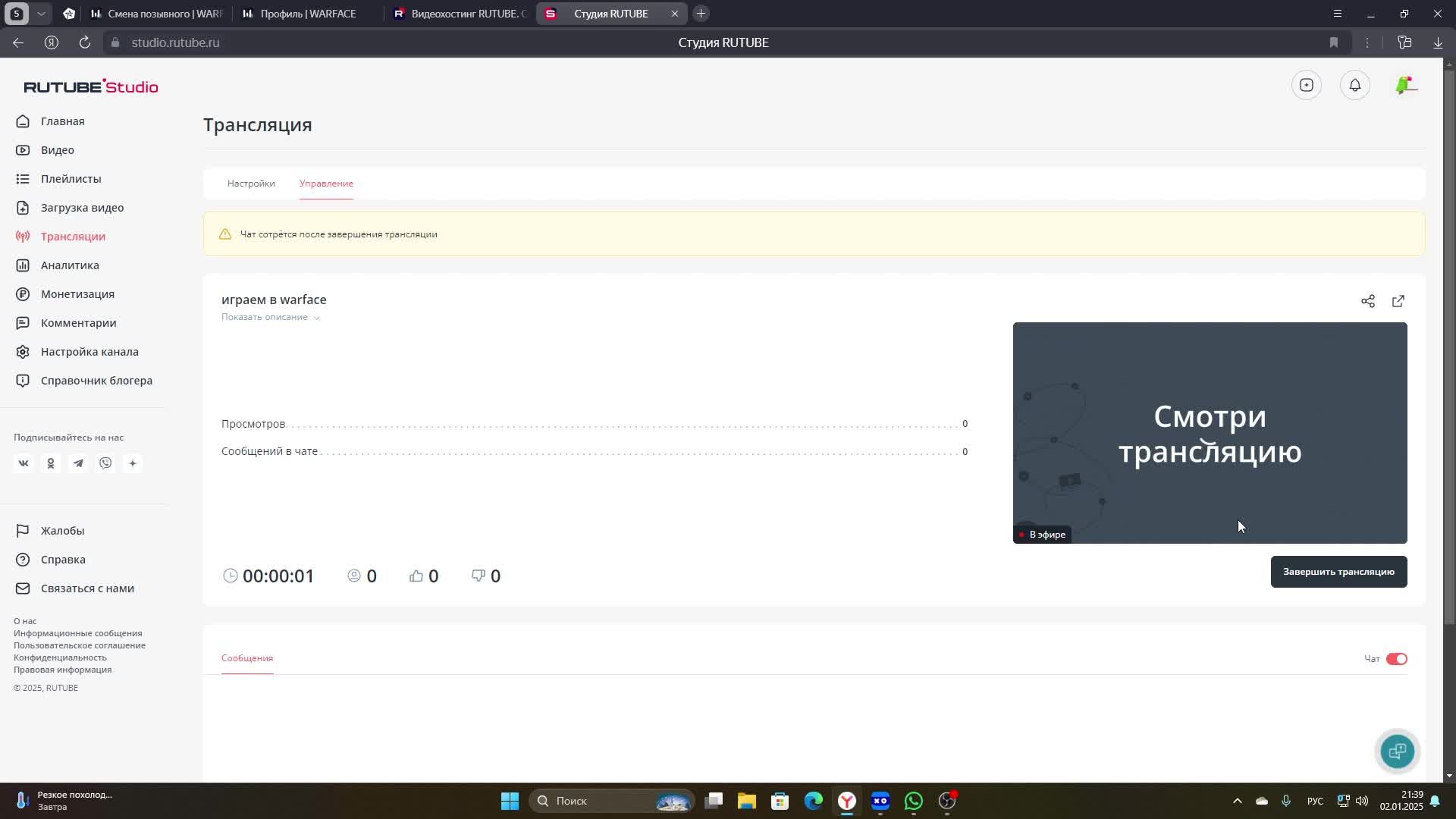The width and height of the screenshot is (1456, 819).
Task: Open the Пользовательское соглашение link
Action: (x=80, y=645)
